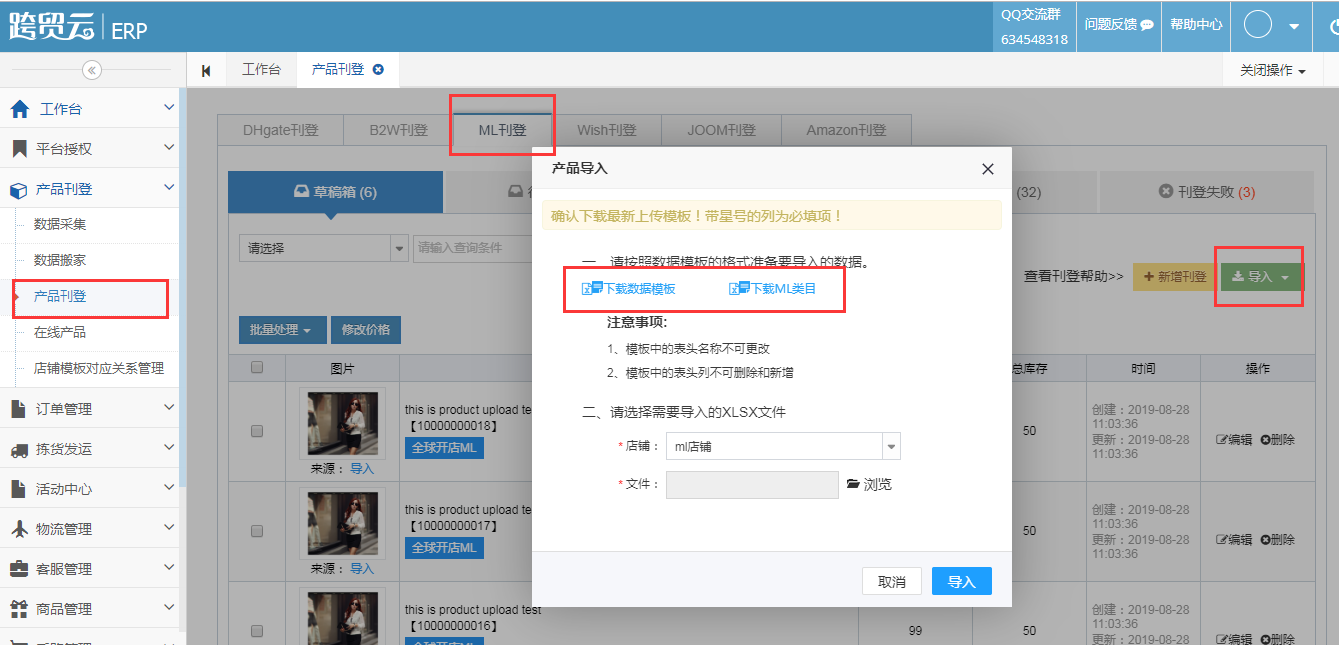The width and height of the screenshot is (1339, 645).
Task: Open the 在线产品 sidebar item
Action: click(x=60, y=332)
